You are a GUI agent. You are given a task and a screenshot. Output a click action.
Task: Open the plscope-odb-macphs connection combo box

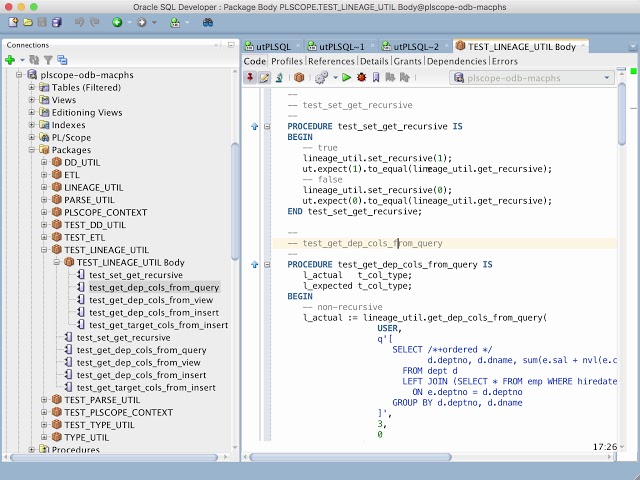click(531, 78)
